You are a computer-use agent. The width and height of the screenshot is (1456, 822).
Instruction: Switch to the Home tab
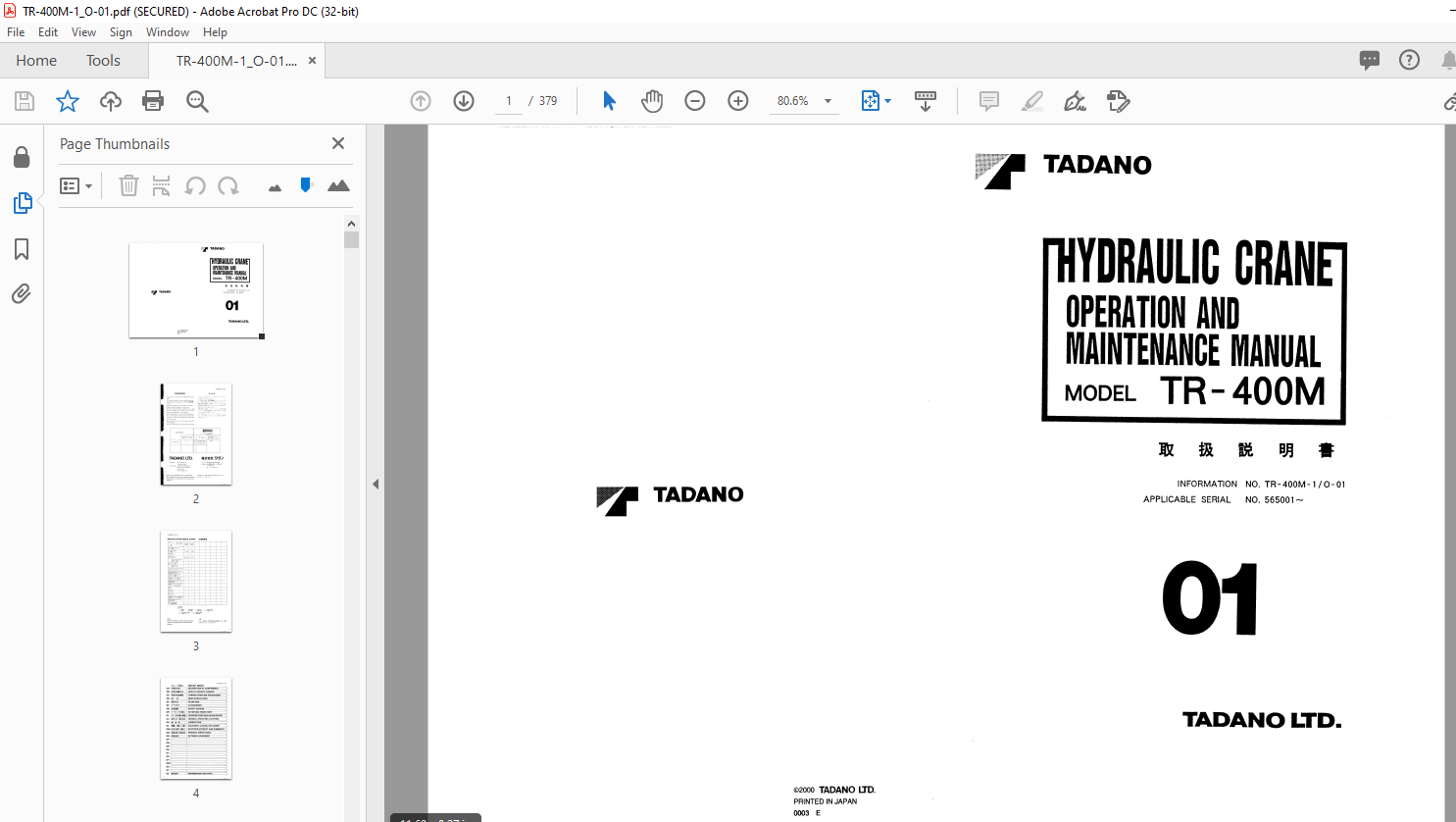click(x=36, y=61)
